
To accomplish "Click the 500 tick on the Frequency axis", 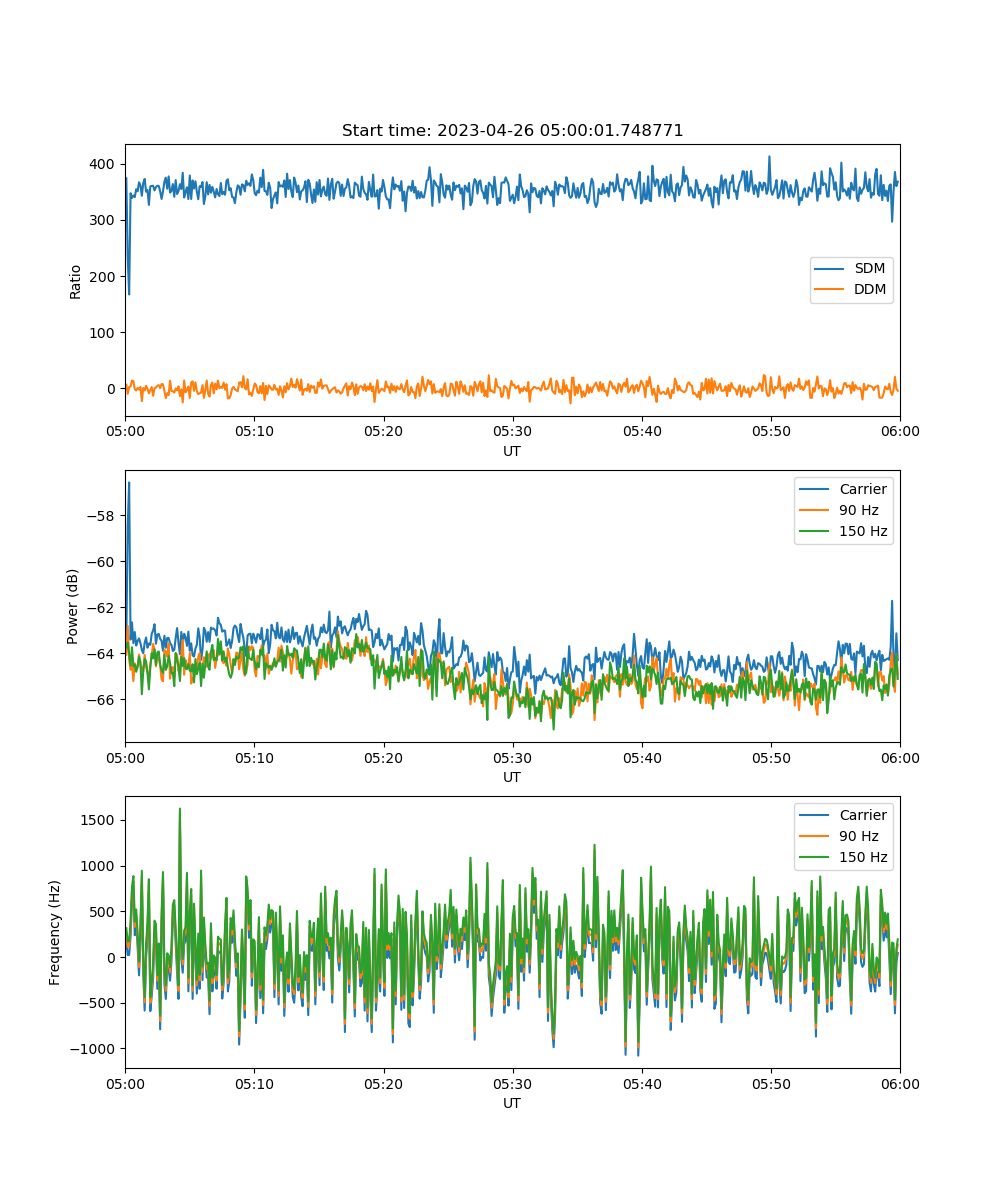I will pyautogui.click(x=104, y=911).
